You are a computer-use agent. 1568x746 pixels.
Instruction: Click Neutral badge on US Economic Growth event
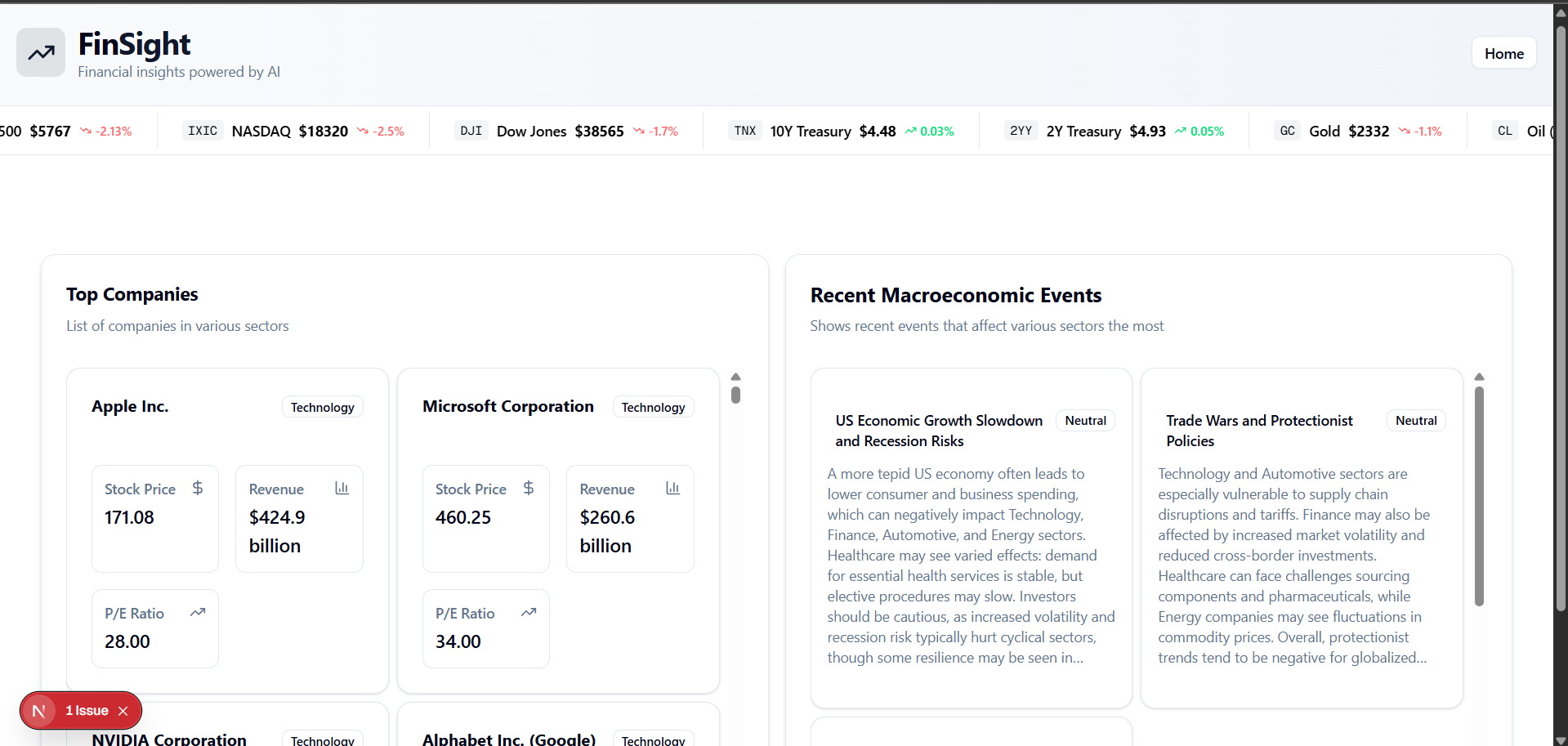(1086, 421)
